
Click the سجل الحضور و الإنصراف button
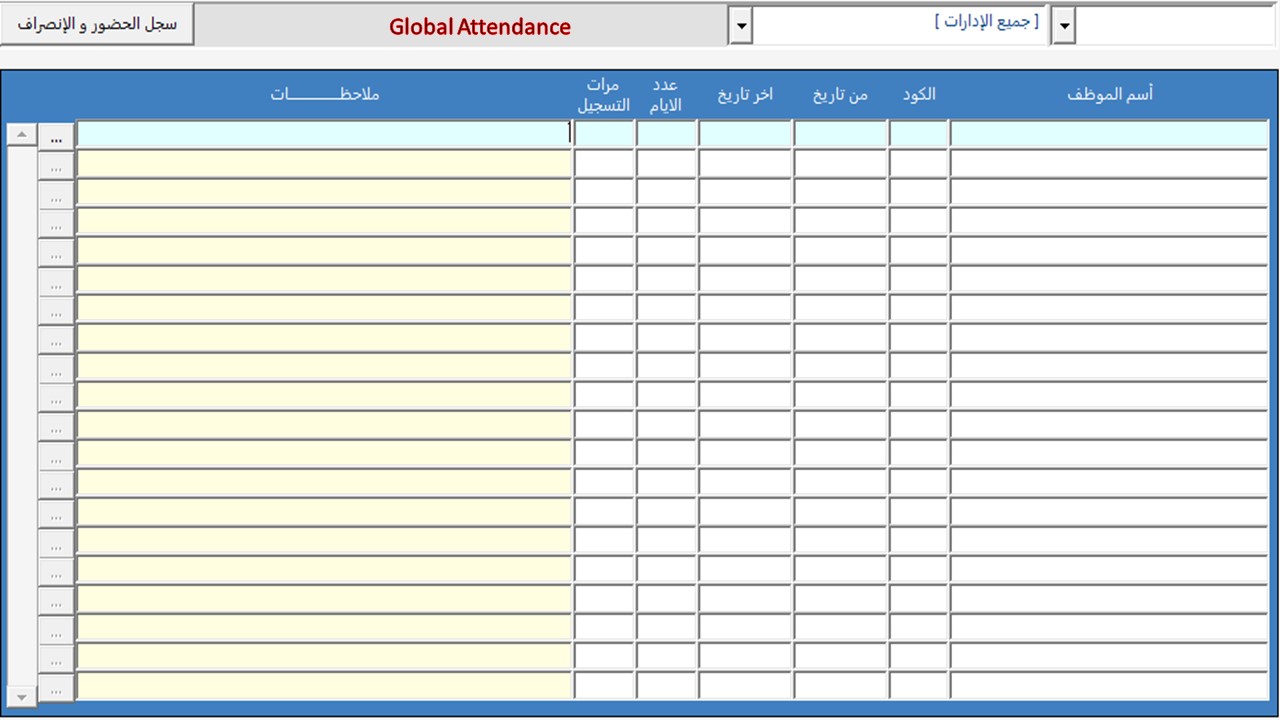click(97, 24)
